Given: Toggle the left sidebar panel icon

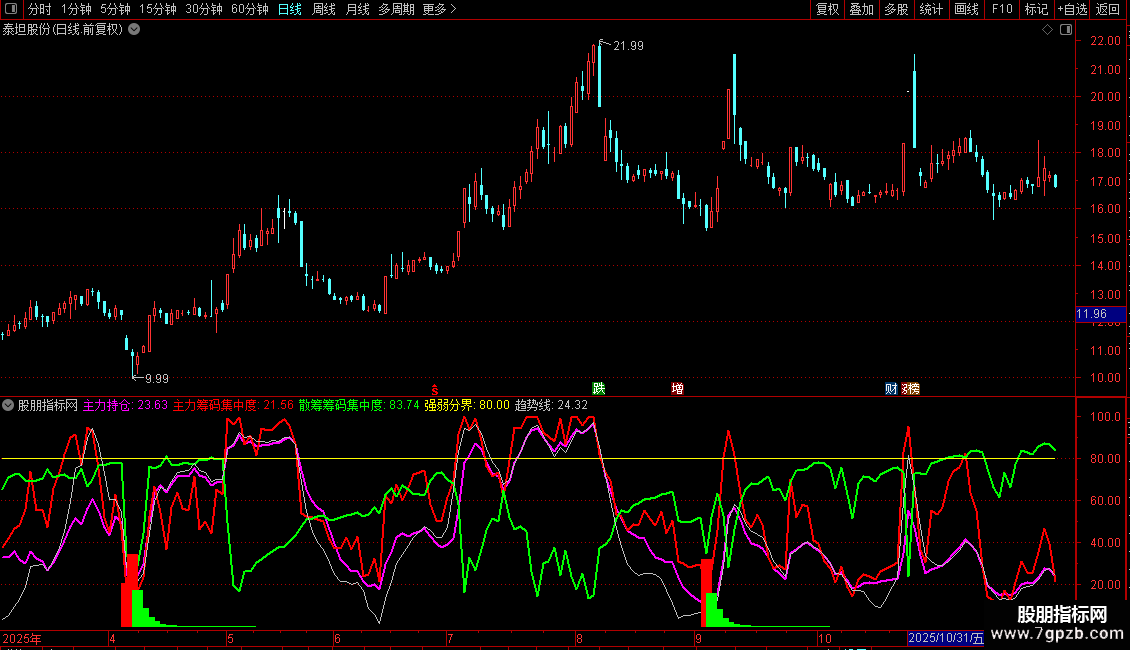Looking at the screenshot, I should point(10,10).
